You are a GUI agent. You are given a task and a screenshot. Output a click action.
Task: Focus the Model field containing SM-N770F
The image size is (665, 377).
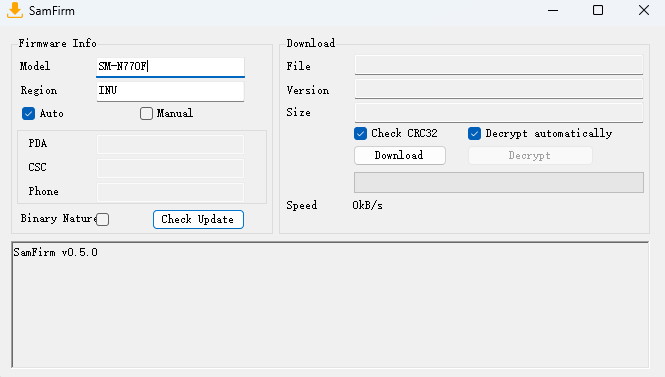[170, 67]
